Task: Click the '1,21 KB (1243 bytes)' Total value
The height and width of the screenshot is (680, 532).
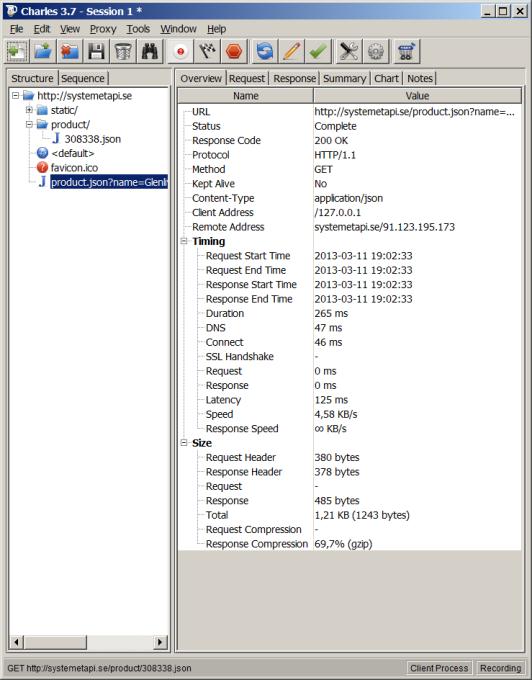Action: tap(362, 515)
